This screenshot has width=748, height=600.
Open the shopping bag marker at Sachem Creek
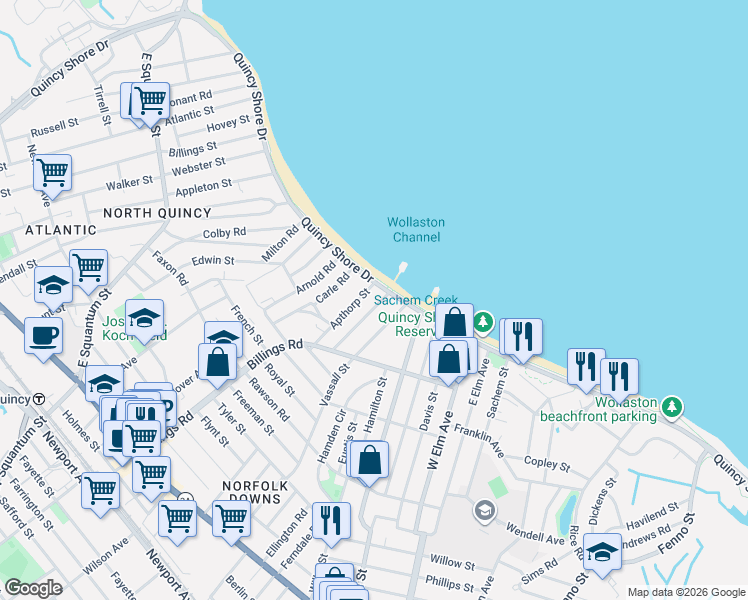pyautogui.click(x=455, y=322)
